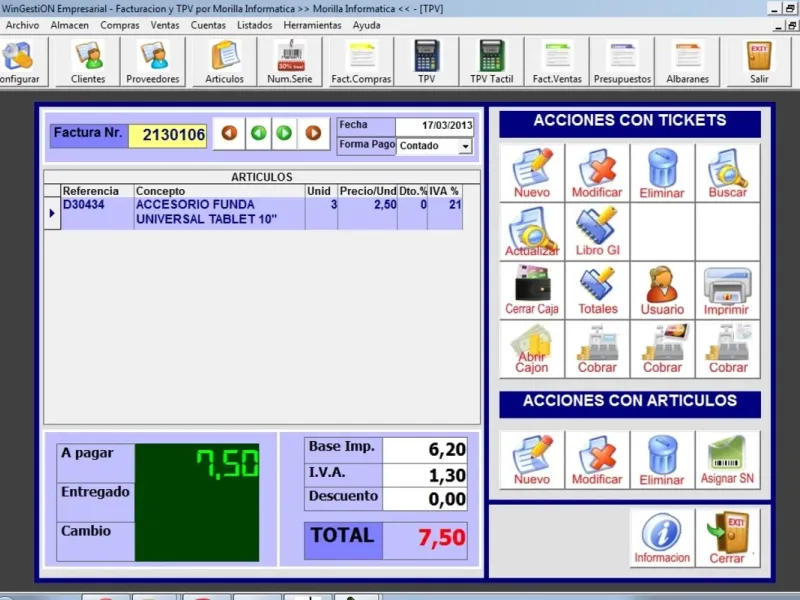This screenshot has height=600, width=800.
Task: Click the Actualizar icon
Action: click(532, 232)
